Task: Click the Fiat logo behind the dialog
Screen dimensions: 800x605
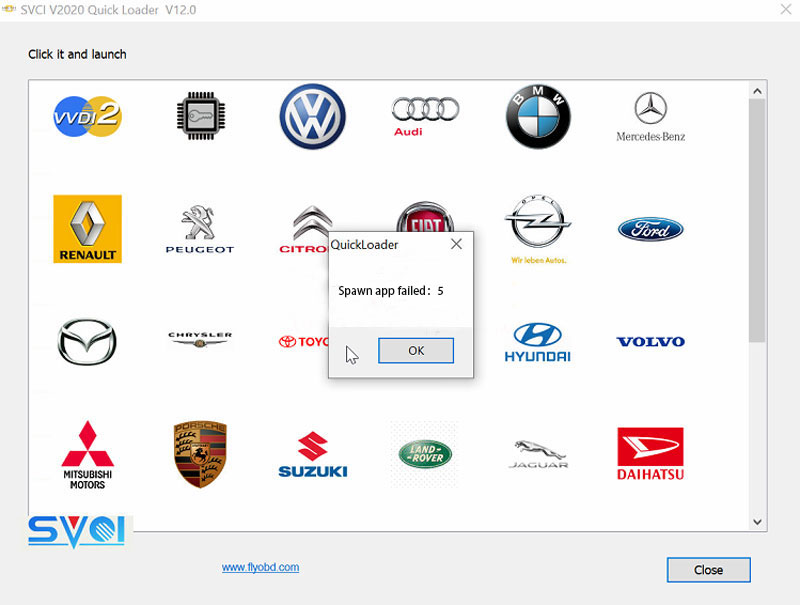Action: click(425, 216)
